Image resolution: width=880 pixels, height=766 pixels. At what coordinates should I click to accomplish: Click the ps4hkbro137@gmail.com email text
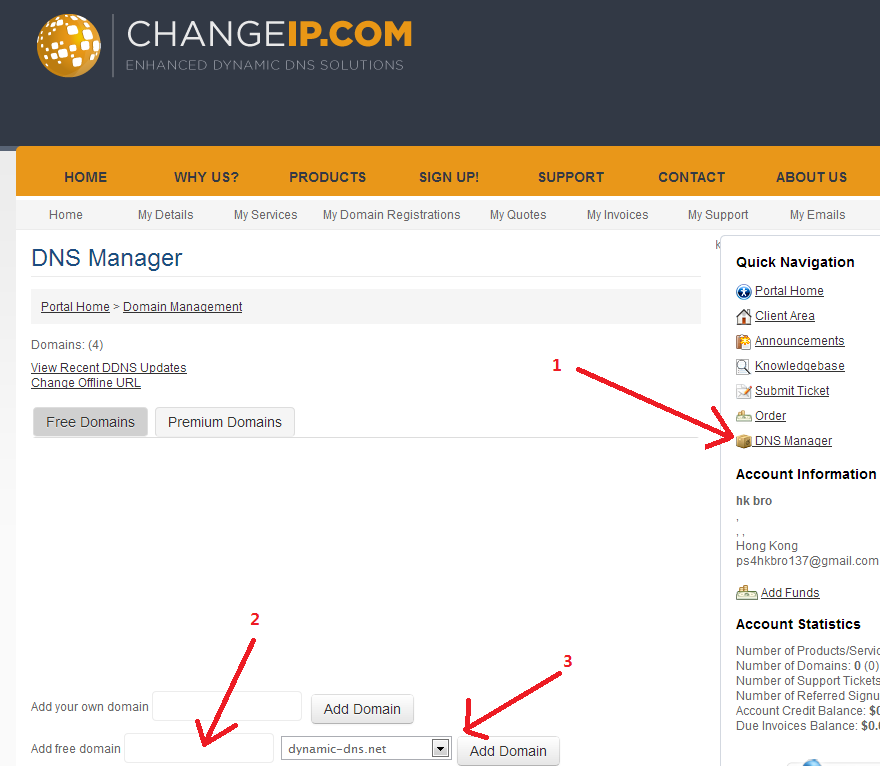[807, 561]
